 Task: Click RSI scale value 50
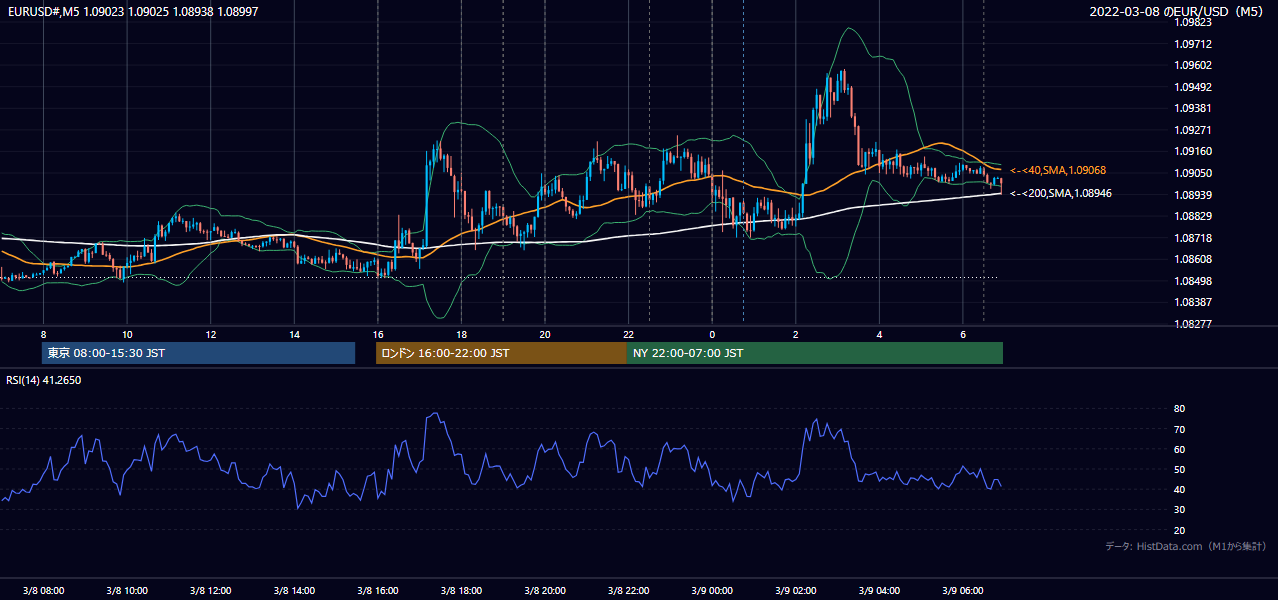(1180, 469)
